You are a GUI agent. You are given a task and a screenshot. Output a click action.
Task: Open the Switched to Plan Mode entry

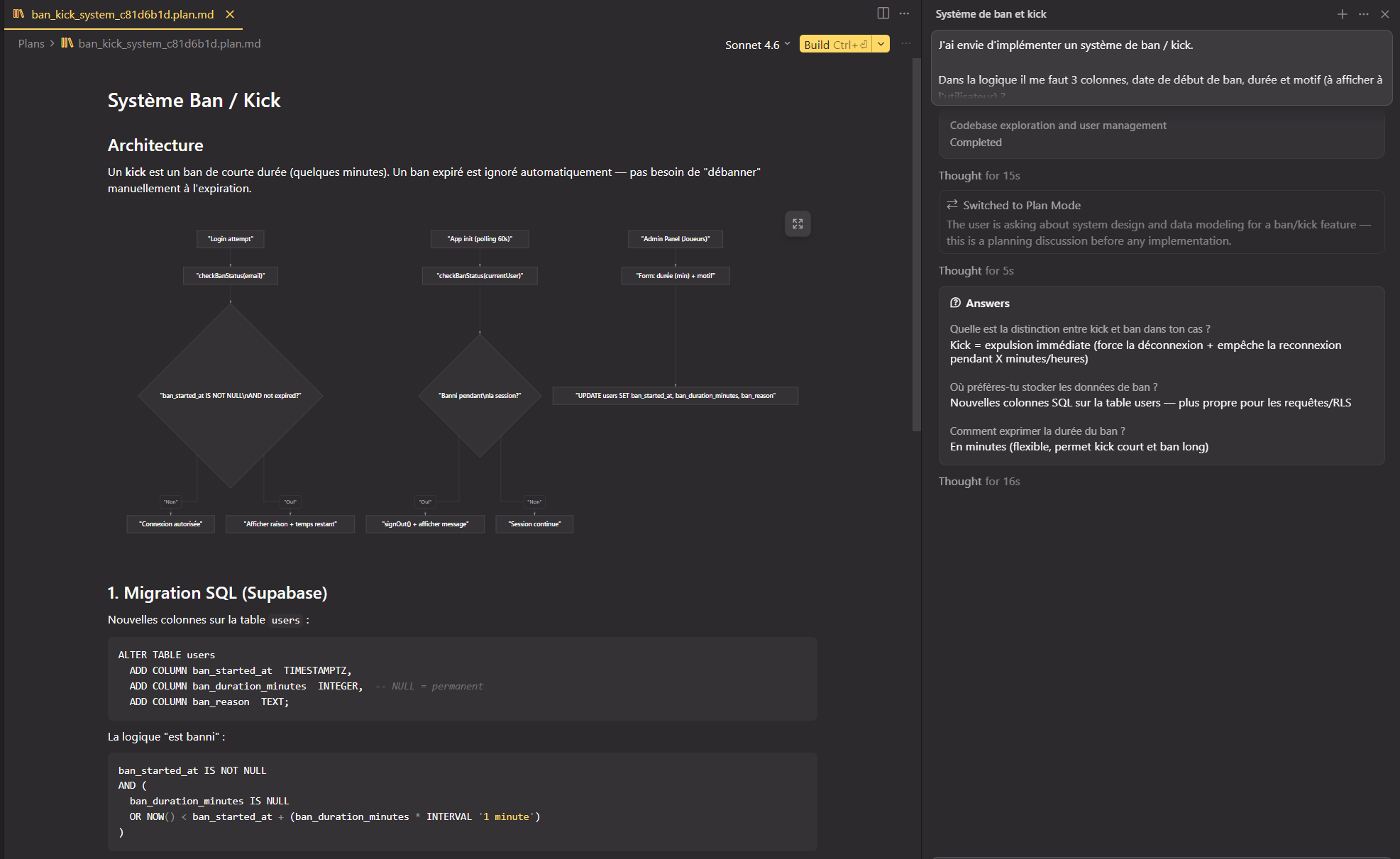coord(1021,206)
